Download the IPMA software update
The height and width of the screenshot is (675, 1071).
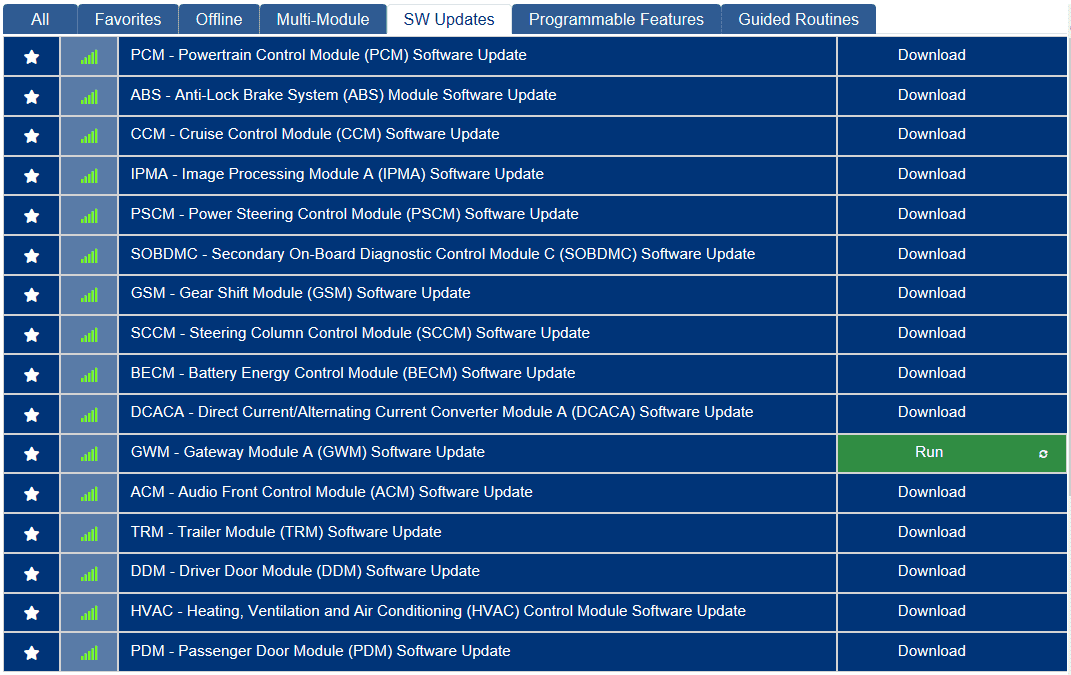point(932,174)
